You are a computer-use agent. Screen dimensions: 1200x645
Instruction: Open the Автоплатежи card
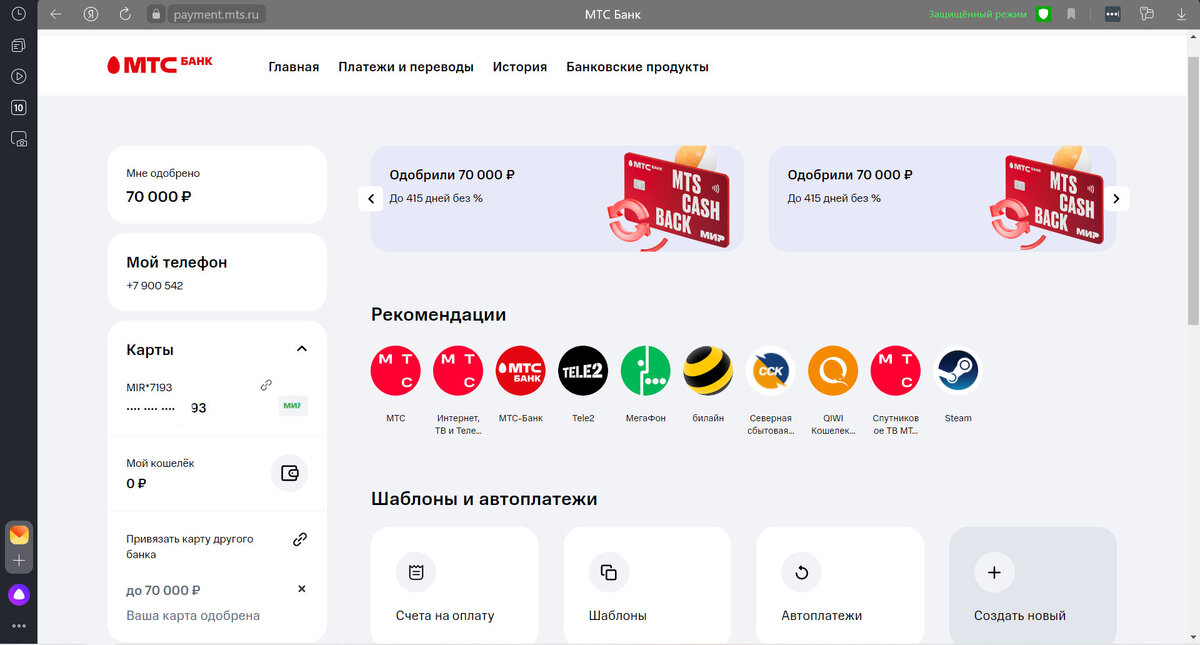[840, 586]
